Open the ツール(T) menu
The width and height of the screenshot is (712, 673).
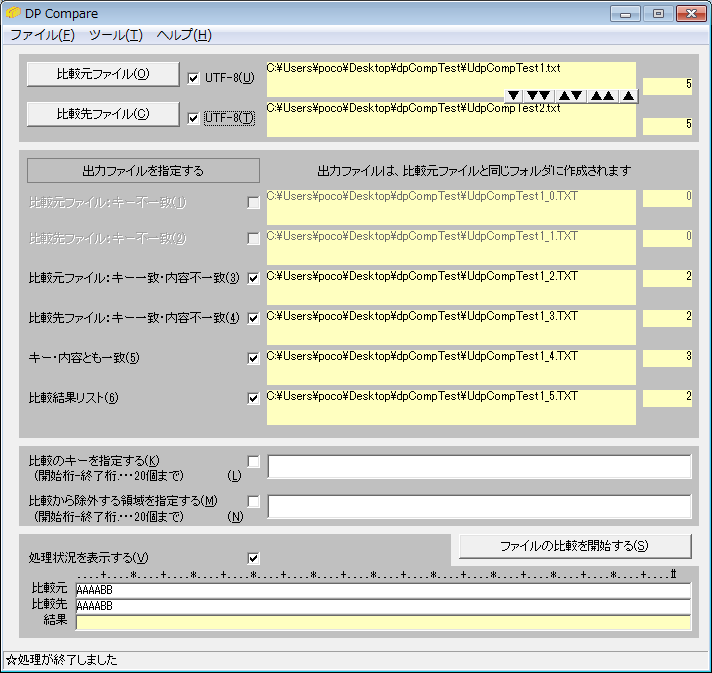click(x=115, y=35)
